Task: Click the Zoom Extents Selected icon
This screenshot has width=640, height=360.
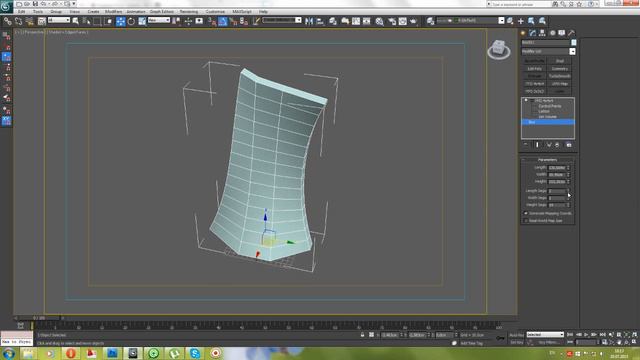Action: 627,335
